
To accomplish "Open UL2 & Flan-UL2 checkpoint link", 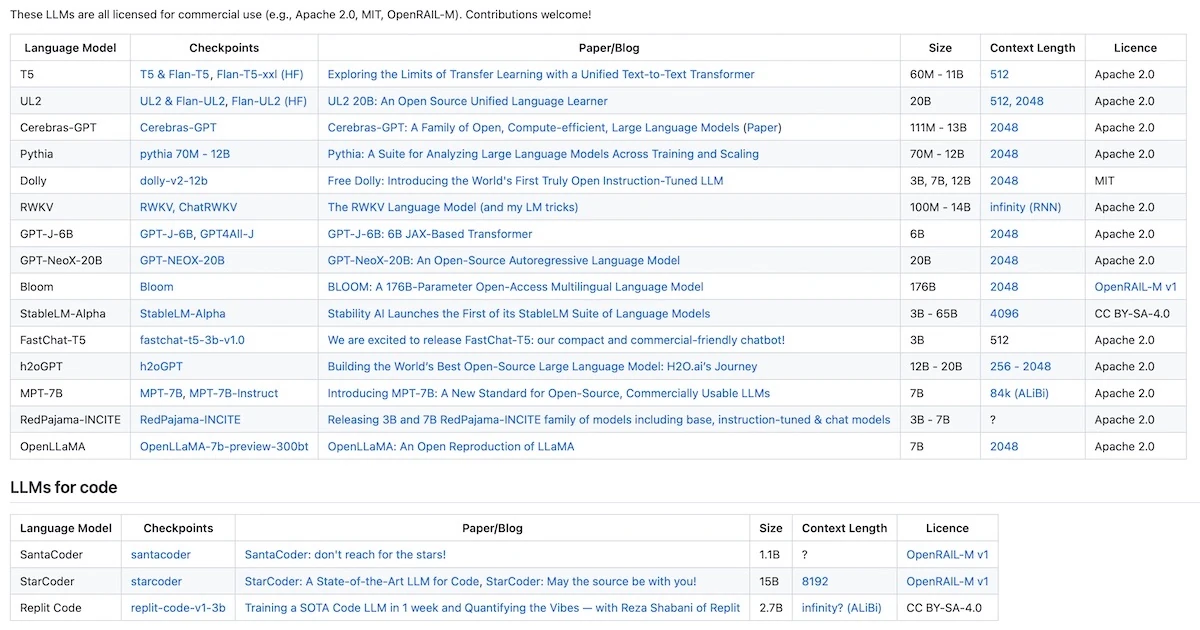I will [x=182, y=101].
